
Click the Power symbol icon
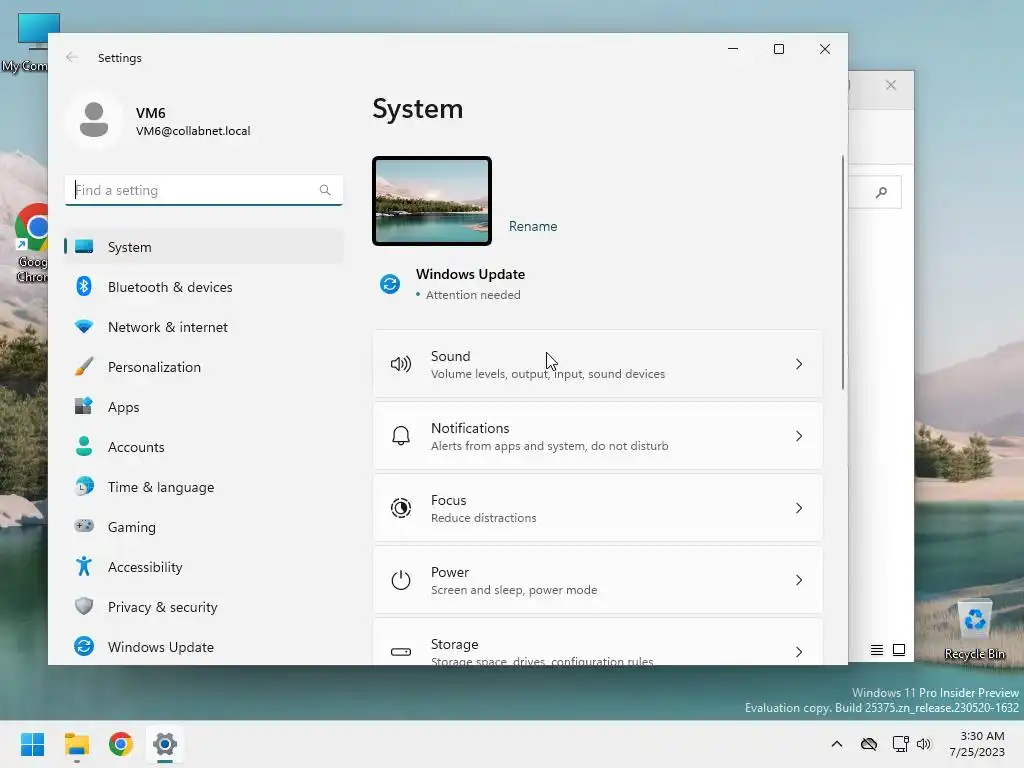pos(401,580)
